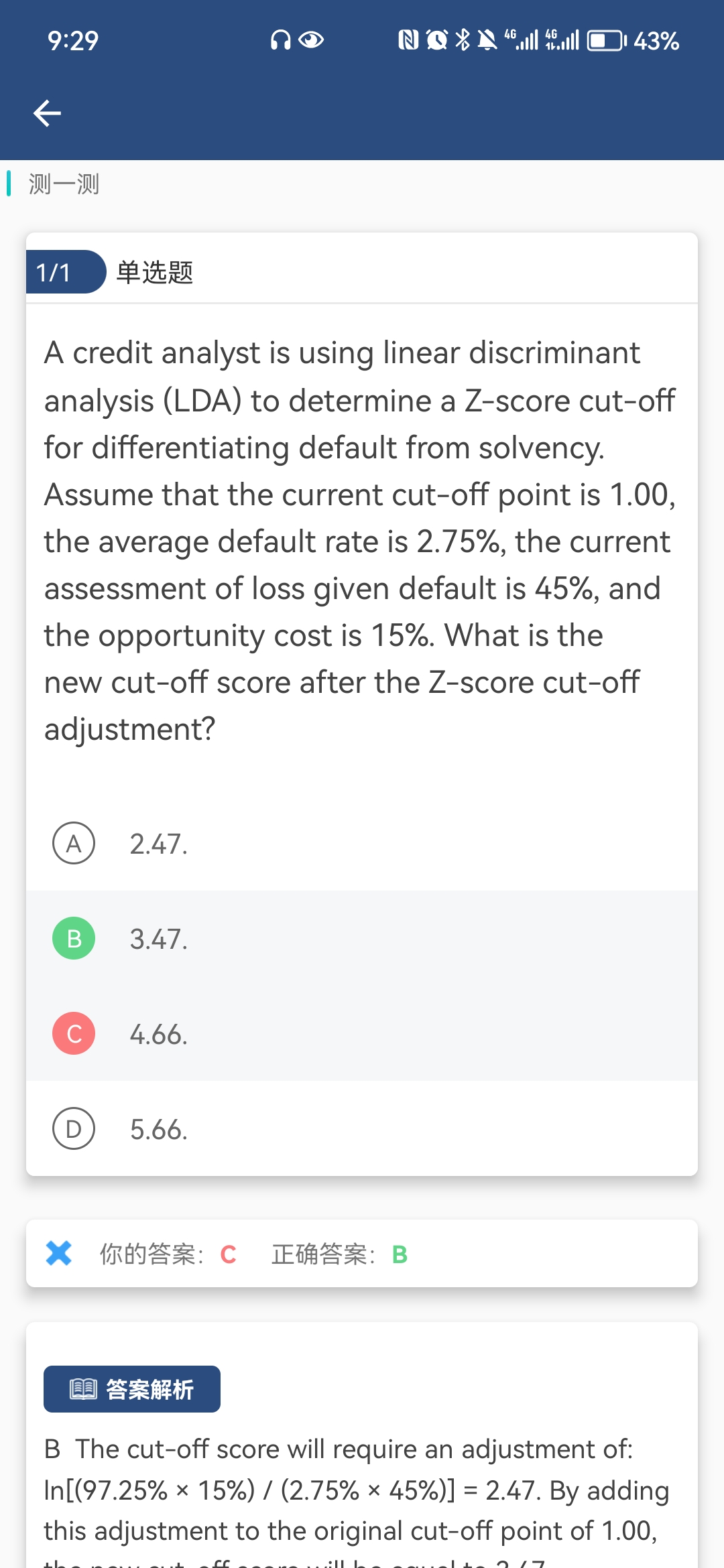Screen dimensions: 724x1568
Task: Select the red option C circle
Action: point(74,1033)
